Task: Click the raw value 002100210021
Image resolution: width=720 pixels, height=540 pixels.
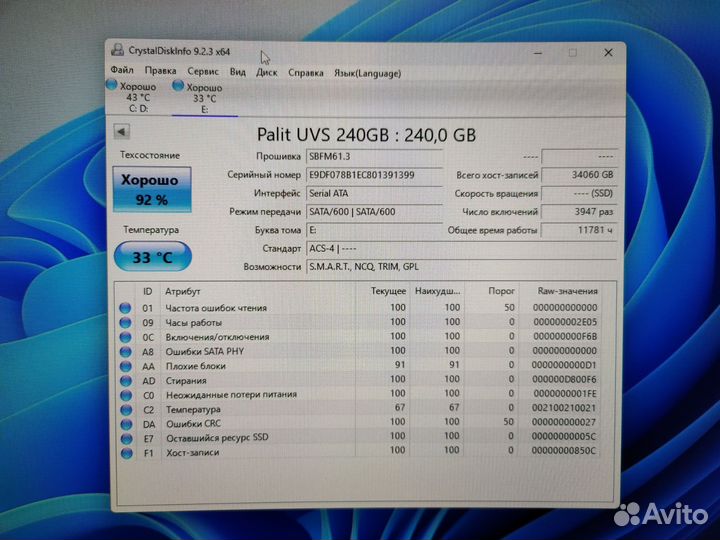Action: click(564, 408)
